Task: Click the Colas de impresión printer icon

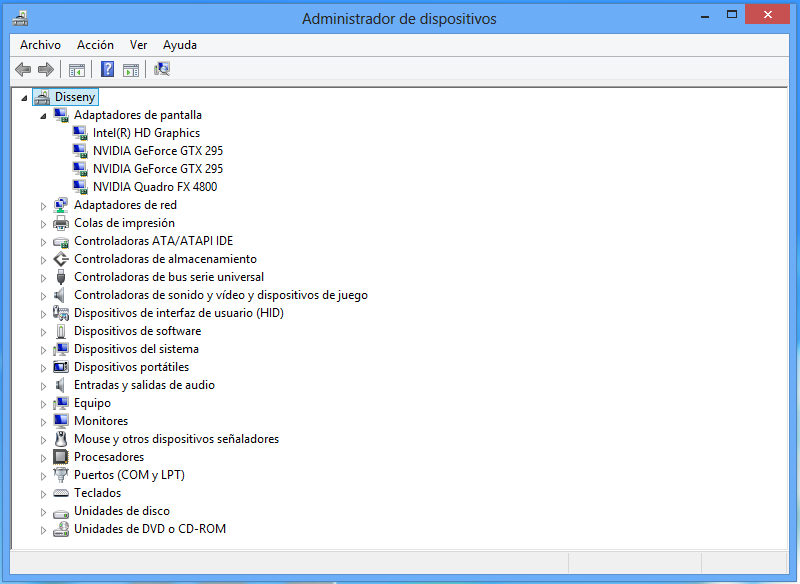Action: tap(61, 223)
